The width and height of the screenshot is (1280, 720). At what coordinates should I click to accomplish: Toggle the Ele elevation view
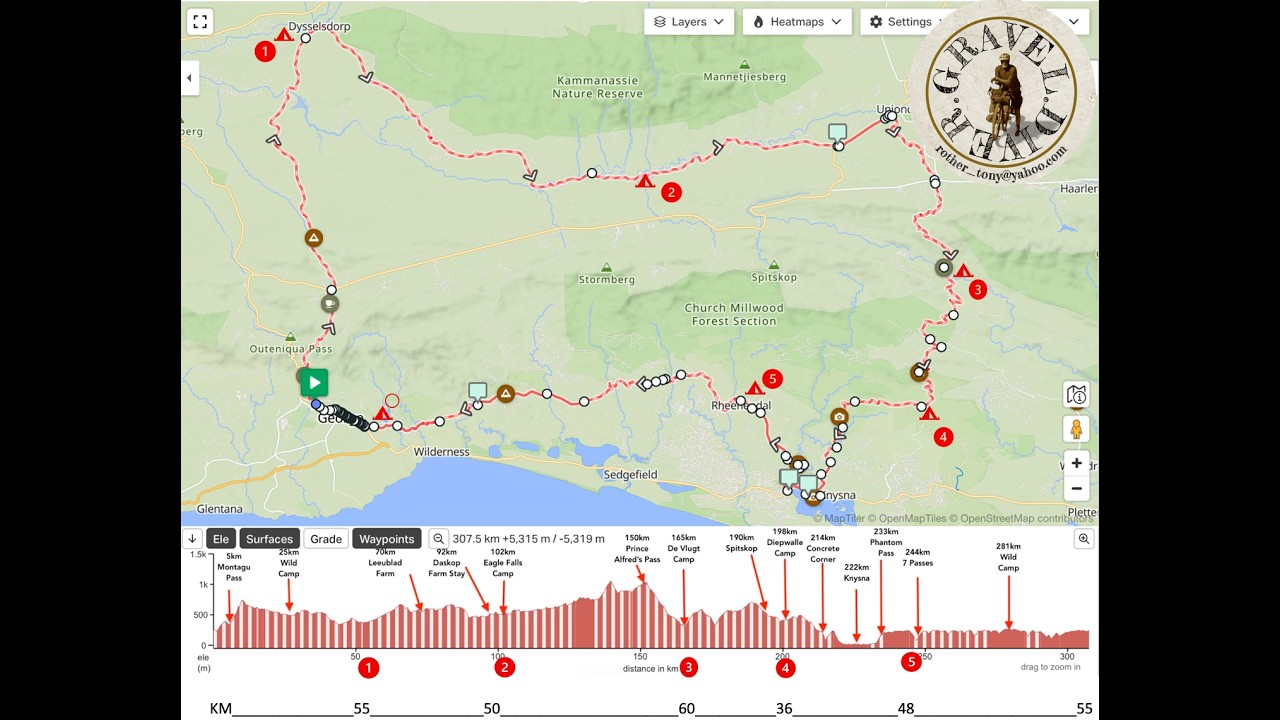click(x=220, y=539)
